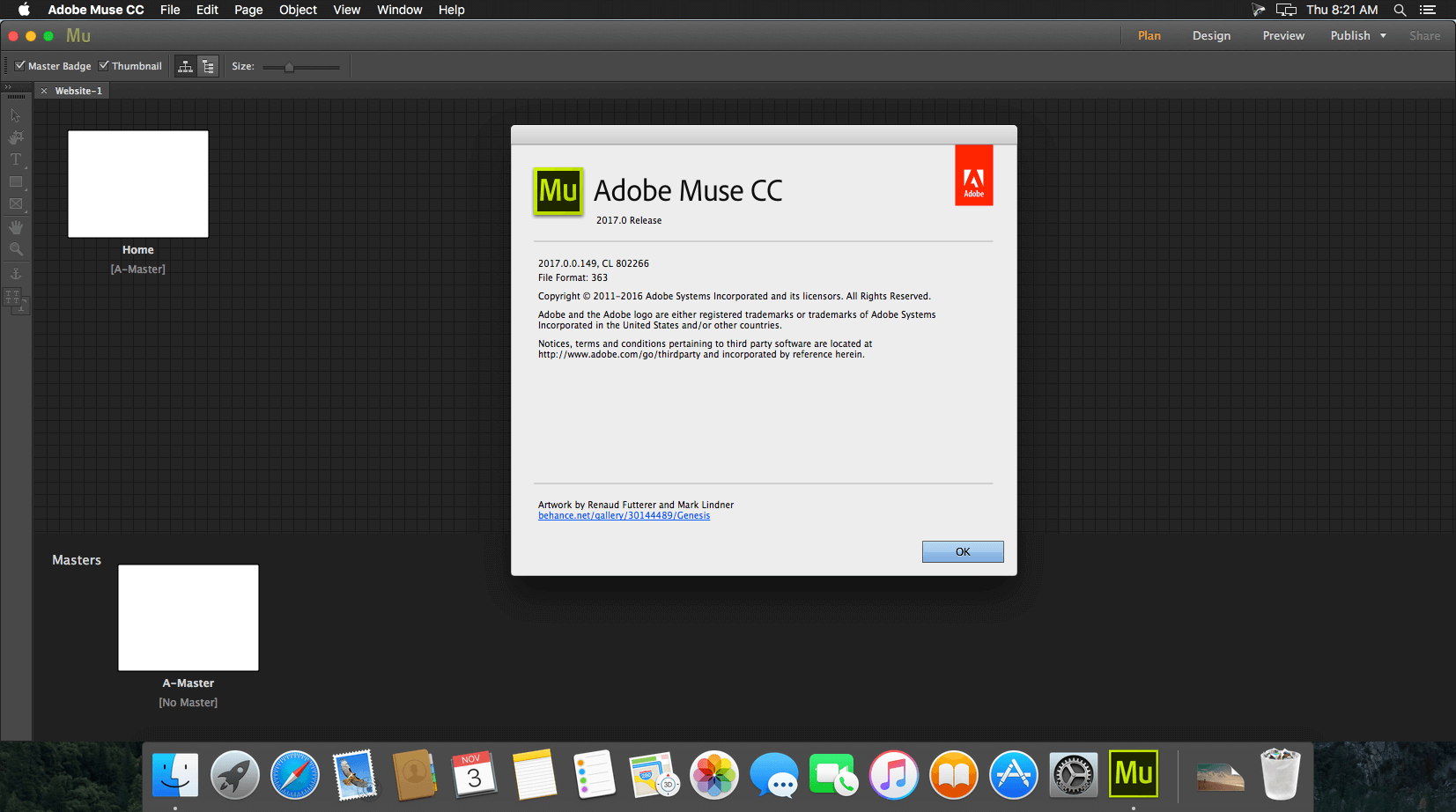Expand the collapsed toolbox with double chevron
The width and height of the screenshot is (1456, 812).
click(x=8, y=87)
